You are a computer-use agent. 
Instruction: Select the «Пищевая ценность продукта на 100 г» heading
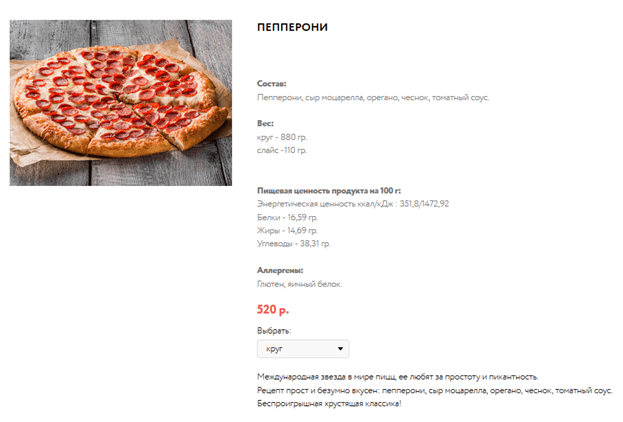[328, 190]
